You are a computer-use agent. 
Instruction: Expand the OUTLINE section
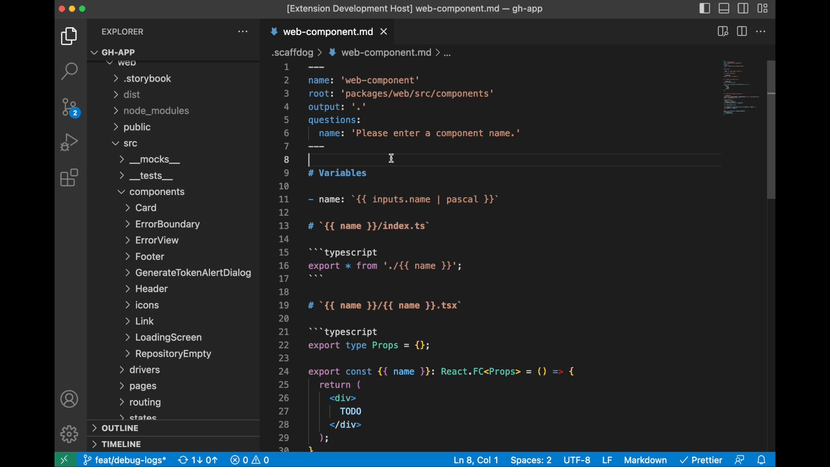coord(174,428)
